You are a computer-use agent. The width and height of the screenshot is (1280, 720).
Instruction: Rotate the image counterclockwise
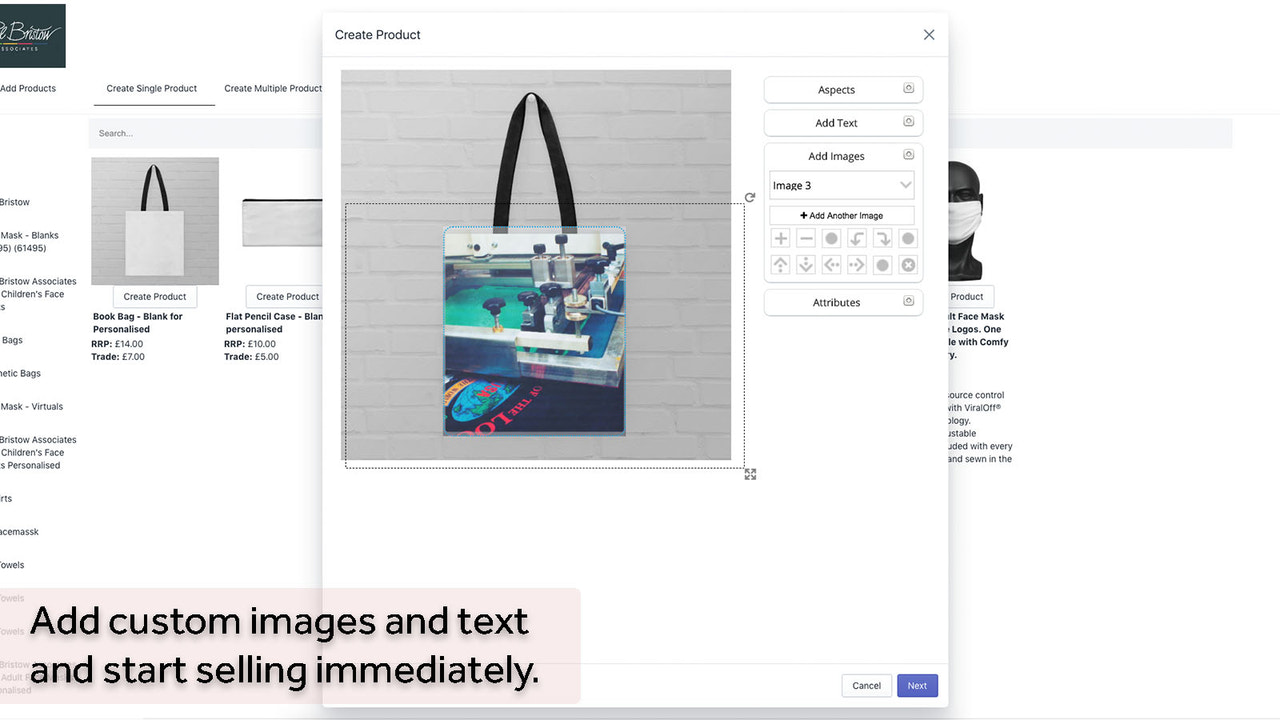(x=857, y=238)
